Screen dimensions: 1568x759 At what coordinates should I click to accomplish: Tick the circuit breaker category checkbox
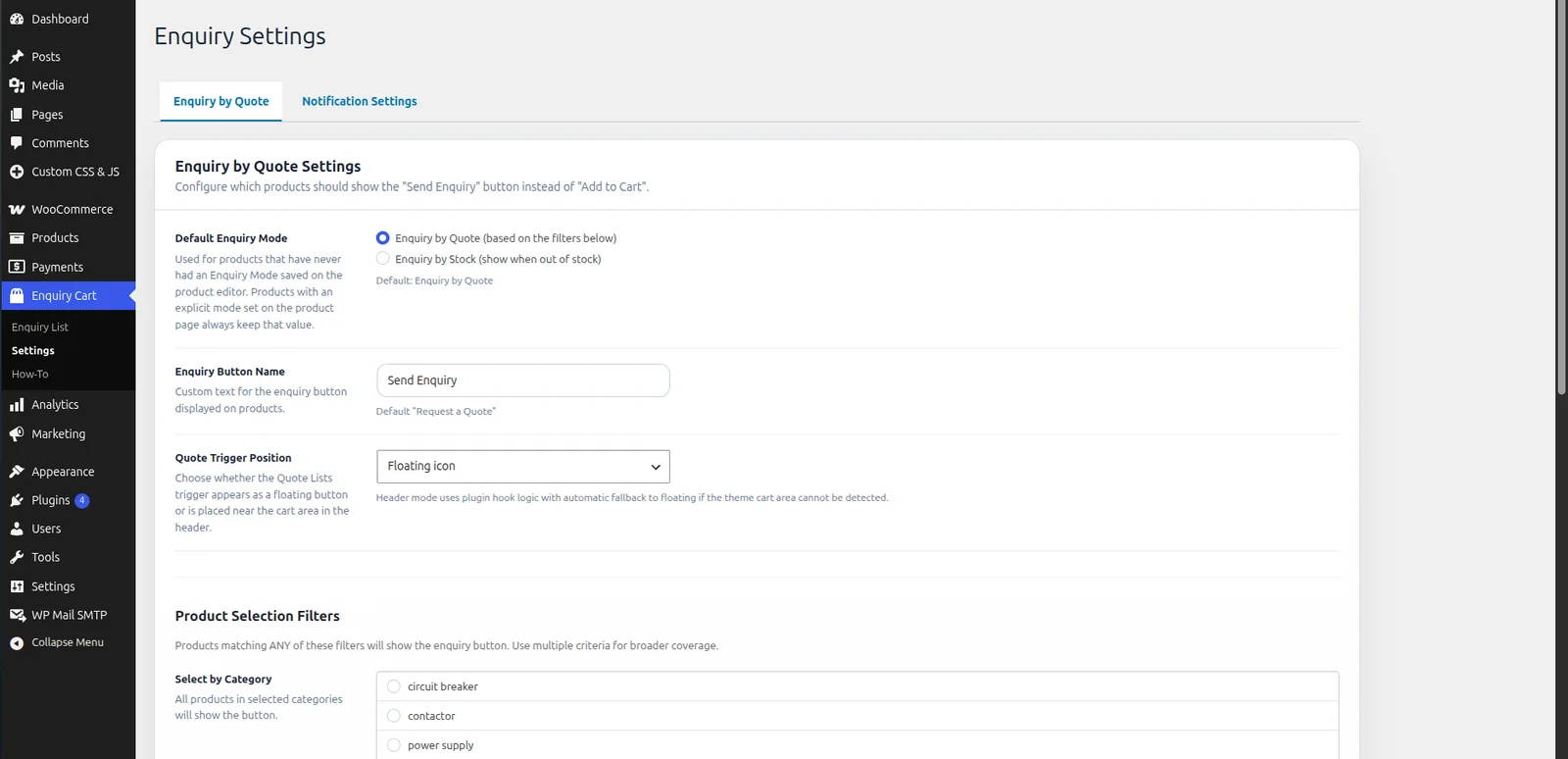point(394,686)
